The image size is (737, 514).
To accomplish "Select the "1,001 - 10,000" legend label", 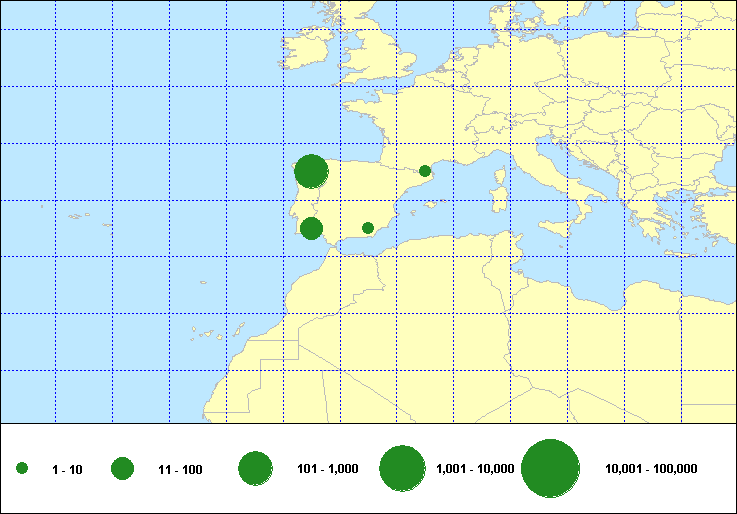I will [x=475, y=469].
